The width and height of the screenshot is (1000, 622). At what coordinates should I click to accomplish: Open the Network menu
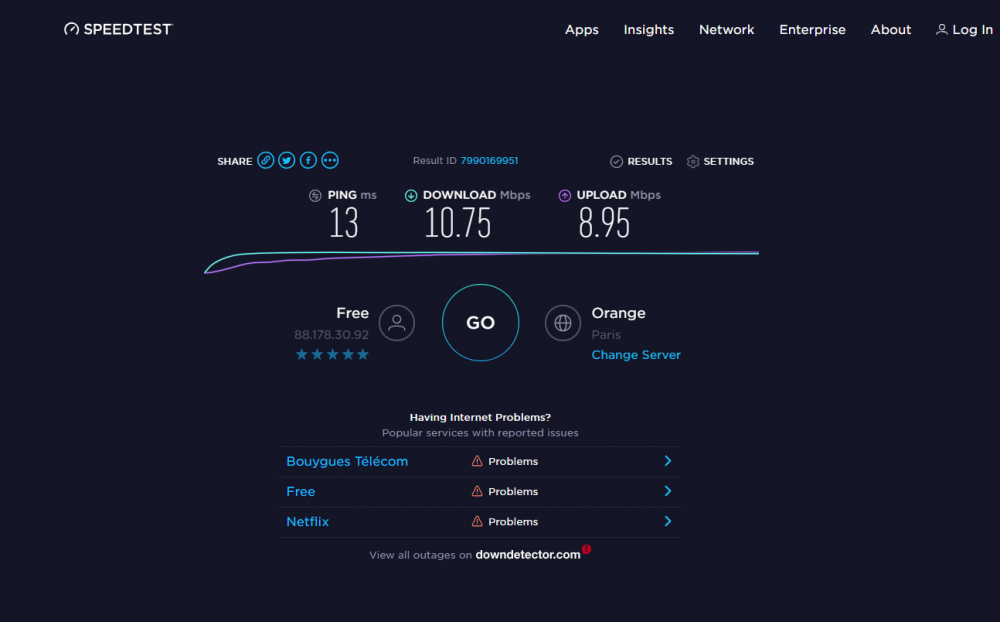(726, 29)
